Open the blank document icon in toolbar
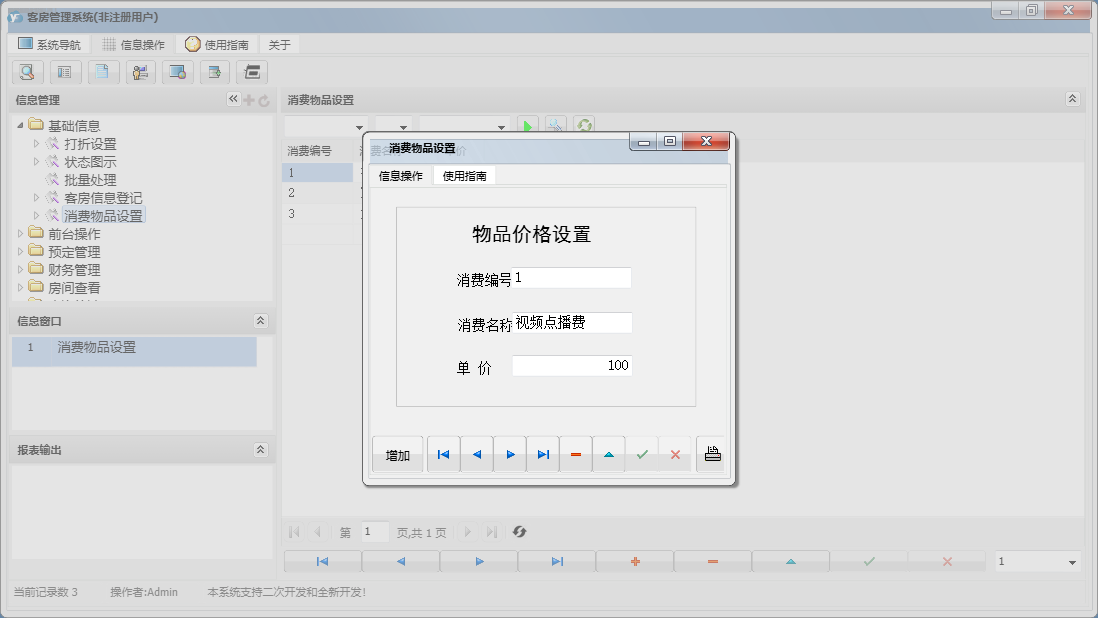Screen dimensions: 1098x618 click(103, 72)
